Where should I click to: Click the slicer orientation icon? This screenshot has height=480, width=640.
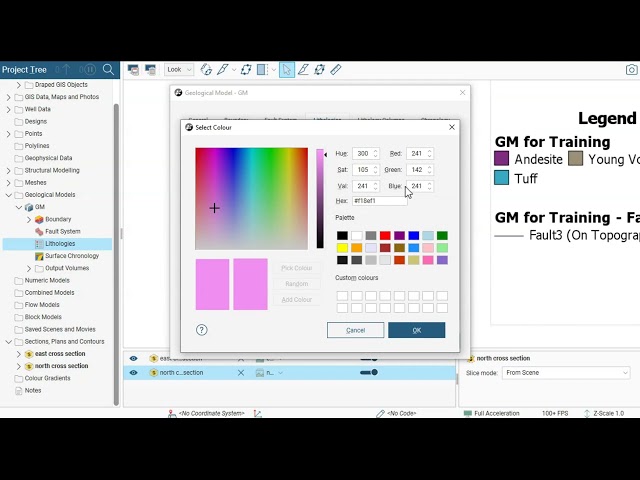(x=246, y=70)
